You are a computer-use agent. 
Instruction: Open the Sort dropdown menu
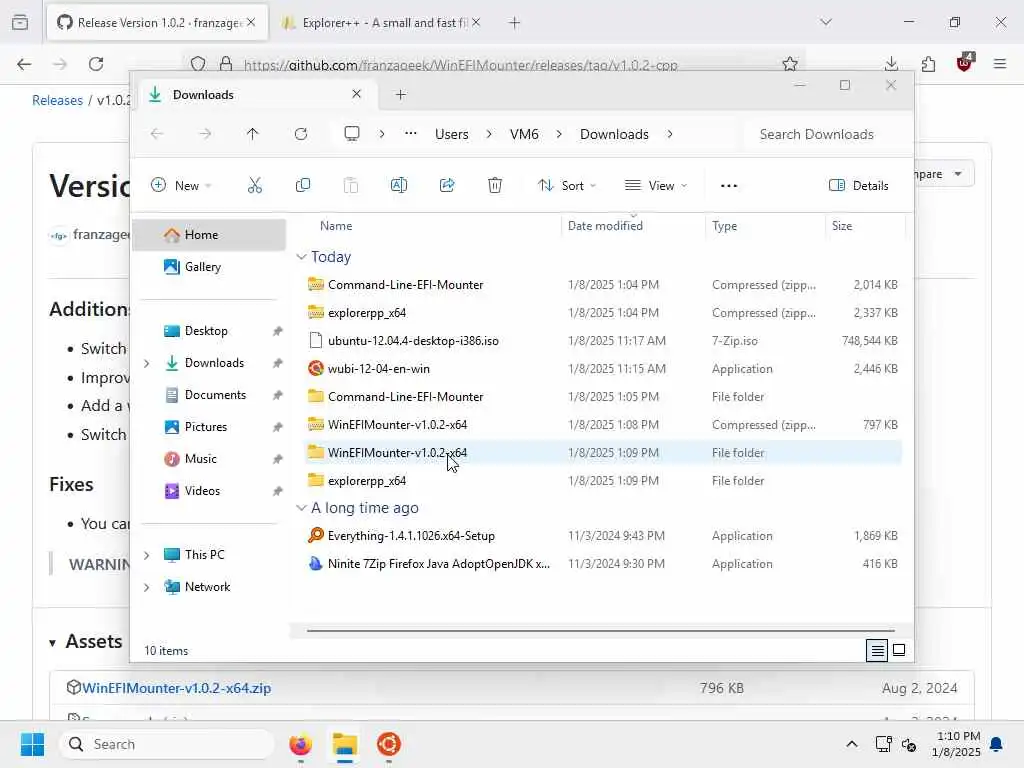coord(567,185)
